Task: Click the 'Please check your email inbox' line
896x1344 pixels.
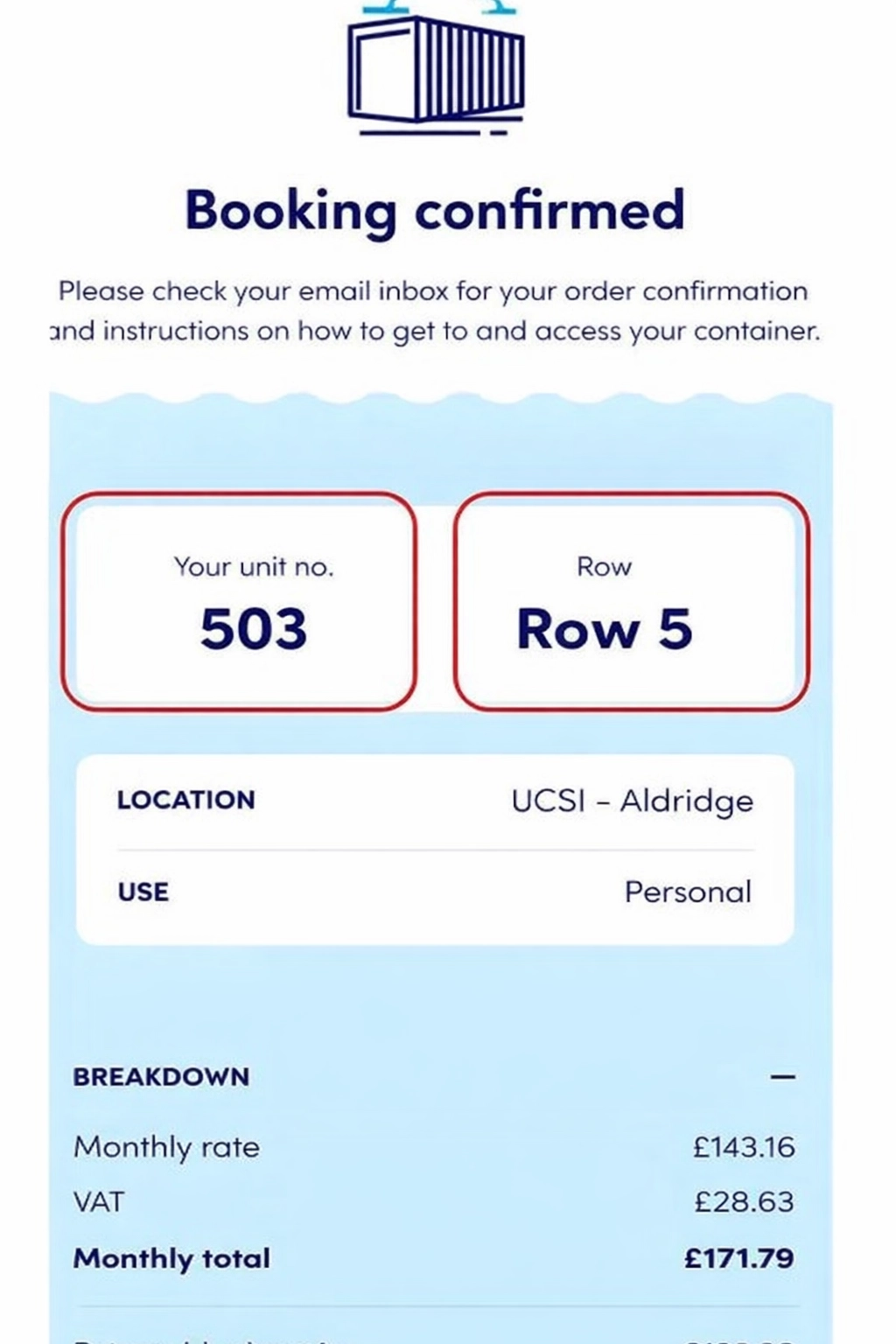Action: click(433, 290)
